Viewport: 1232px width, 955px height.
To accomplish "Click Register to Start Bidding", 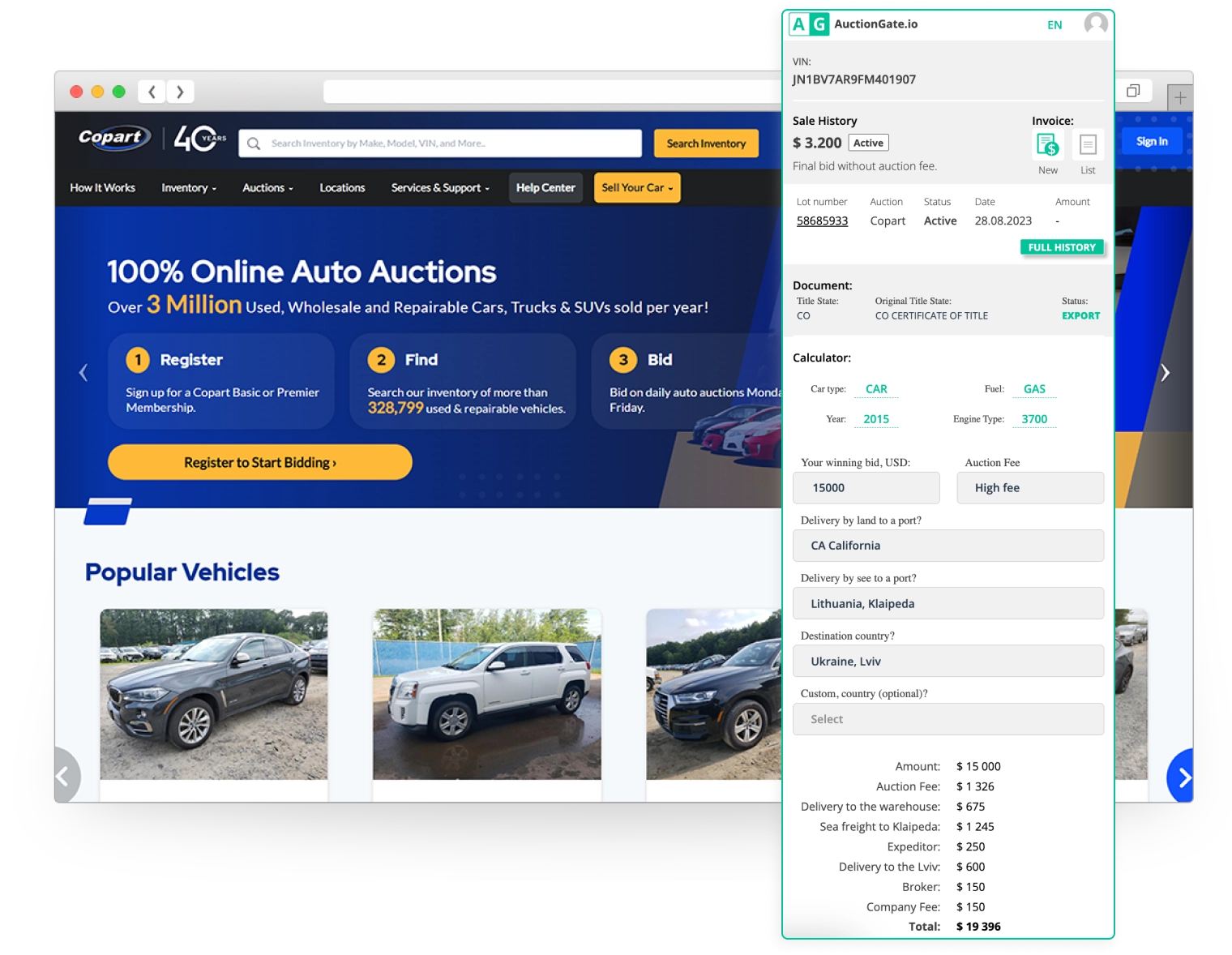I will pyautogui.click(x=259, y=462).
